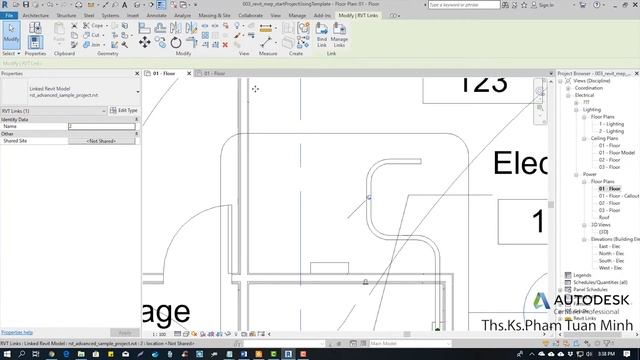Click the taskbar Search icon
Screen dimensions: 640x360
tap(22, 354)
